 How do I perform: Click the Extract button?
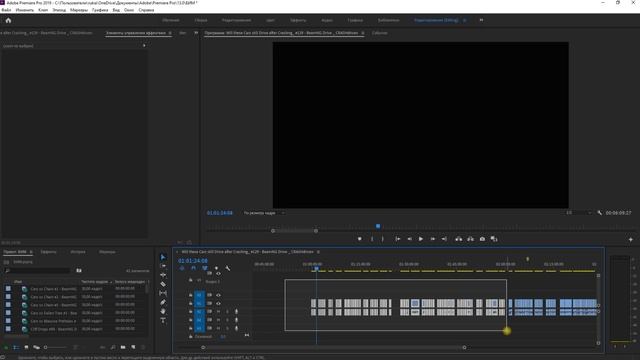click(471, 239)
